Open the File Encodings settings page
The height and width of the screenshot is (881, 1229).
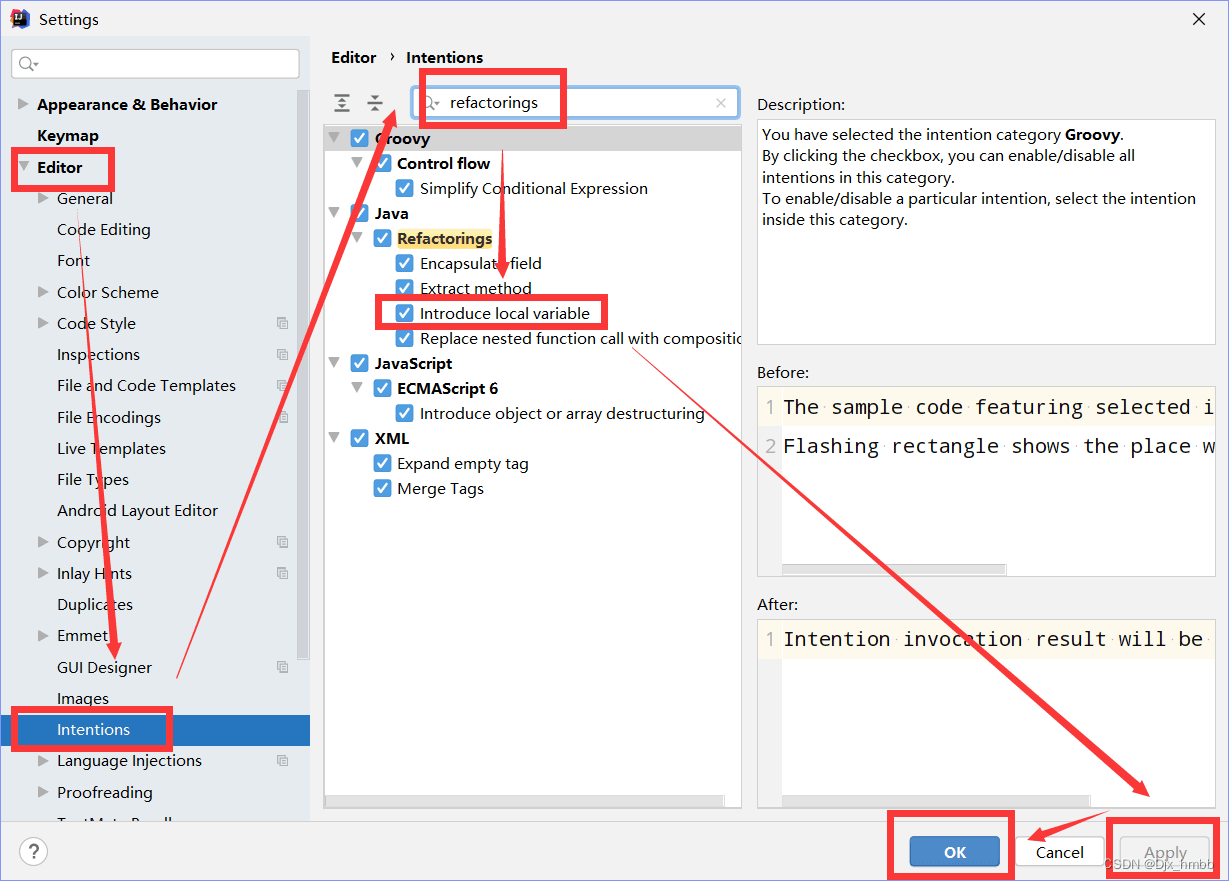pyautogui.click(x=109, y=417)
